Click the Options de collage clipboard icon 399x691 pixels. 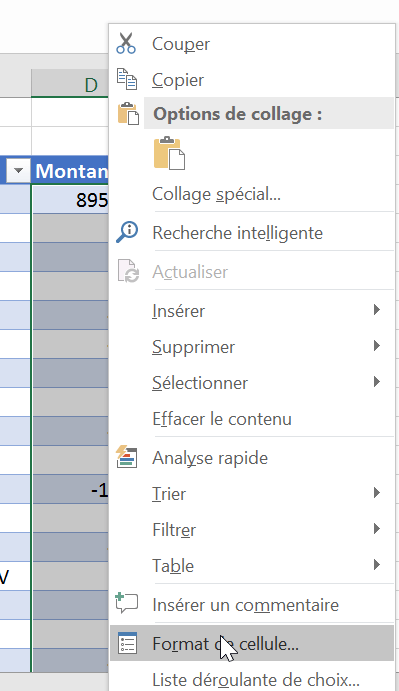click(x=128, y=114)
